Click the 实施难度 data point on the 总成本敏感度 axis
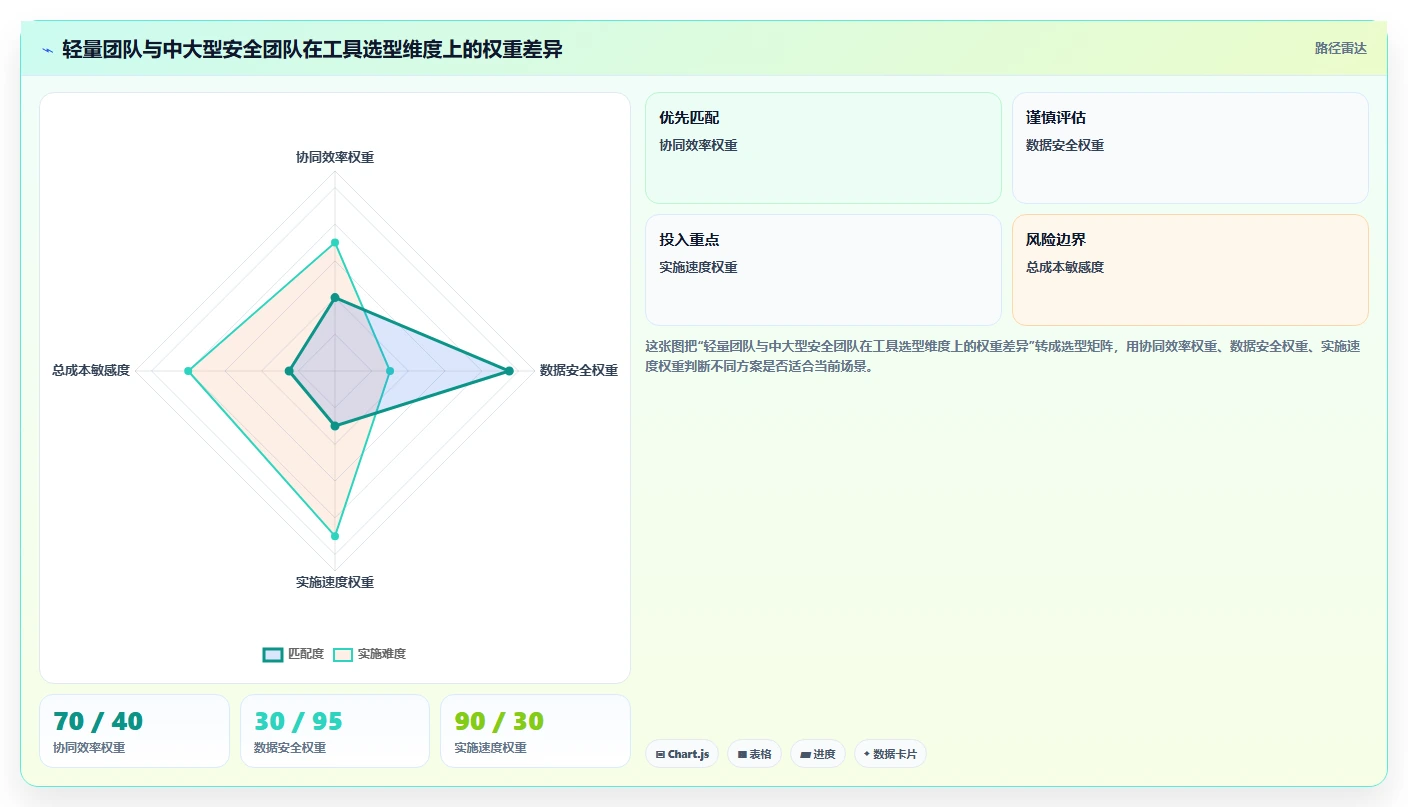The width and height of the screenshot is (1408, 807). [188, 371]
